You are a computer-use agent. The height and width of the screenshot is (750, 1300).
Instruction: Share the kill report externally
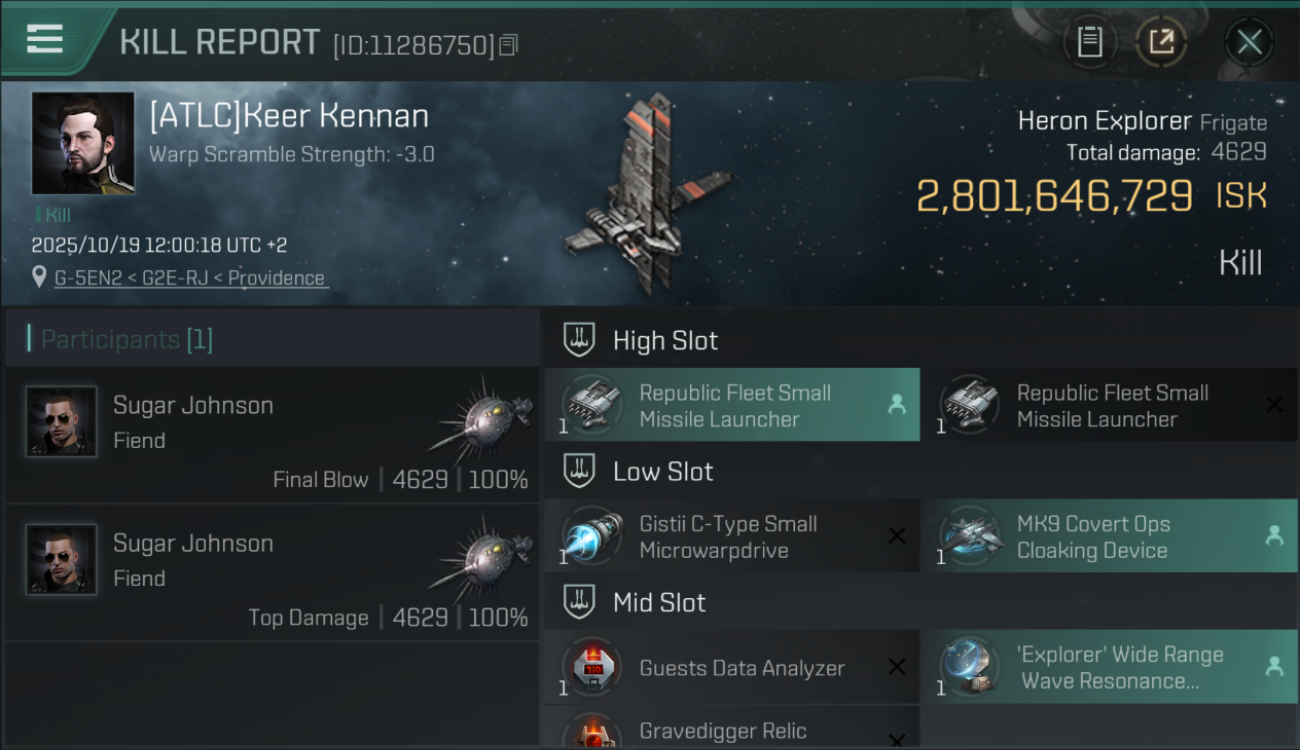(x=1161, y=42)
